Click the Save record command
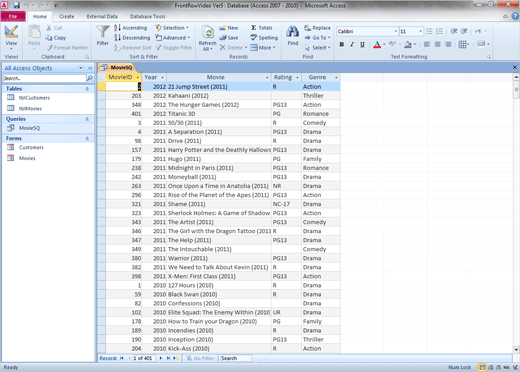This screenshot has width=520, height=372. click(229, 38)
